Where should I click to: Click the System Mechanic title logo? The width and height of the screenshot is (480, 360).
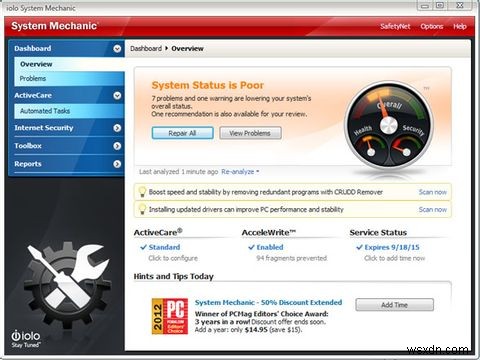54,26
